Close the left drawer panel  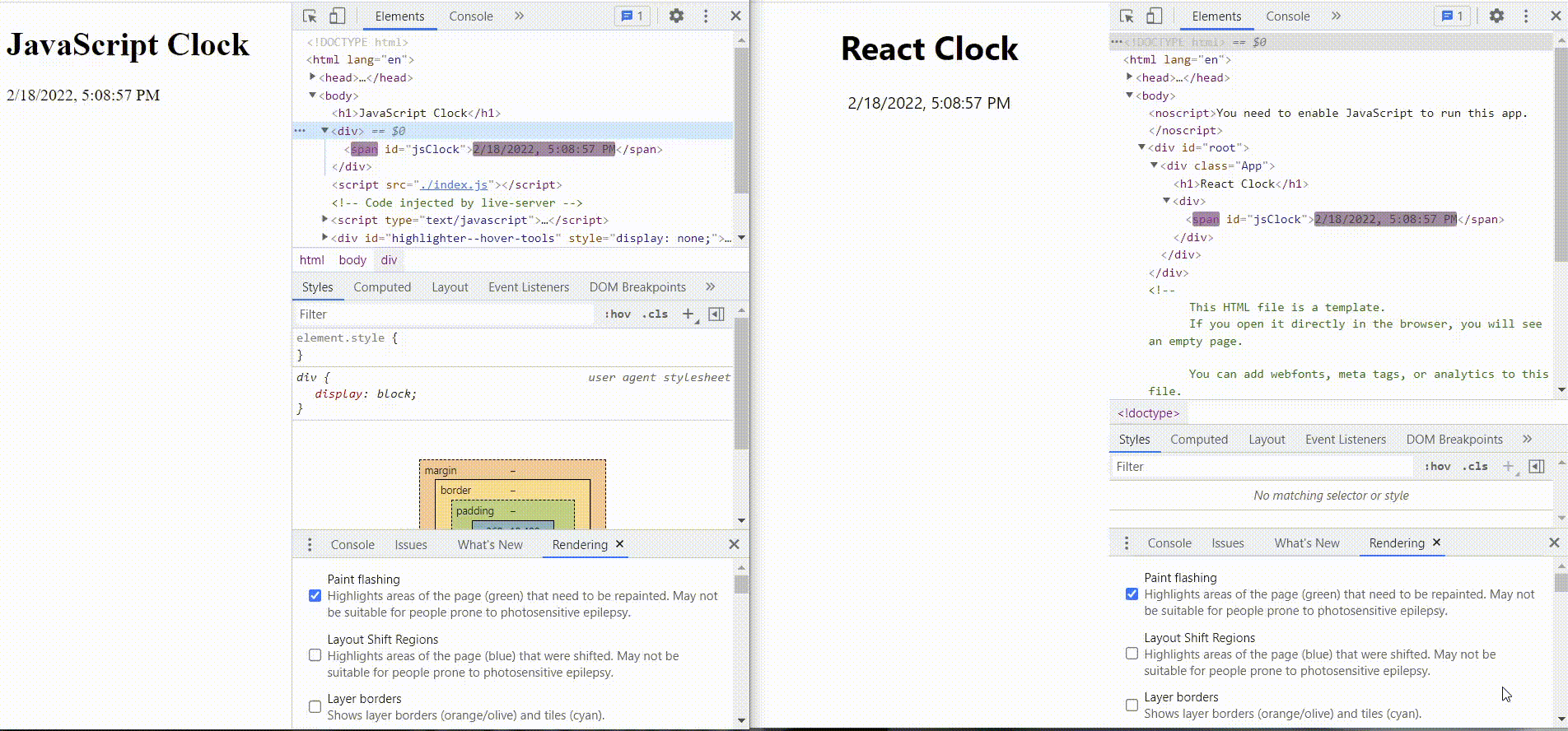coord(734,544)
